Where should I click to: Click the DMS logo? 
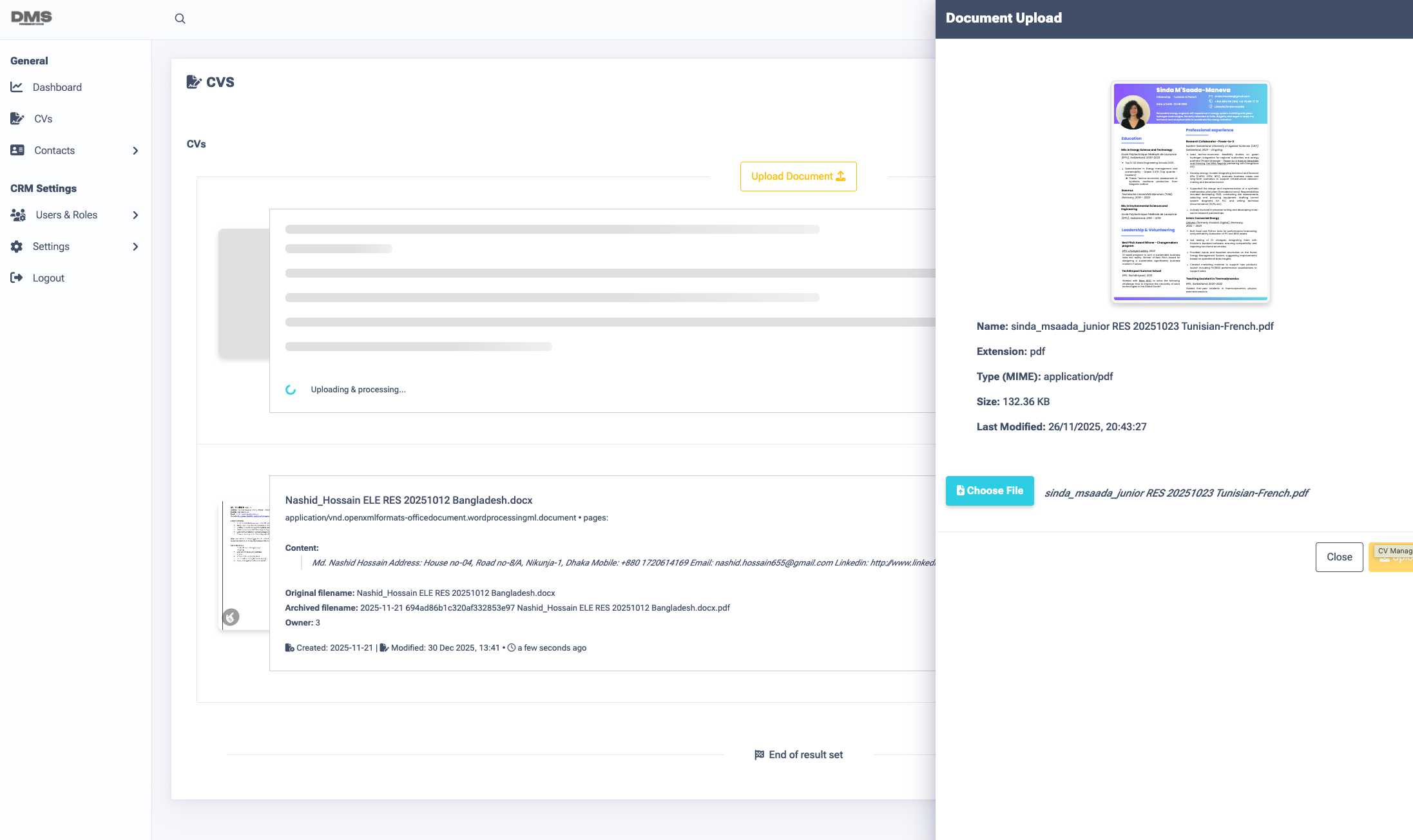31,18
